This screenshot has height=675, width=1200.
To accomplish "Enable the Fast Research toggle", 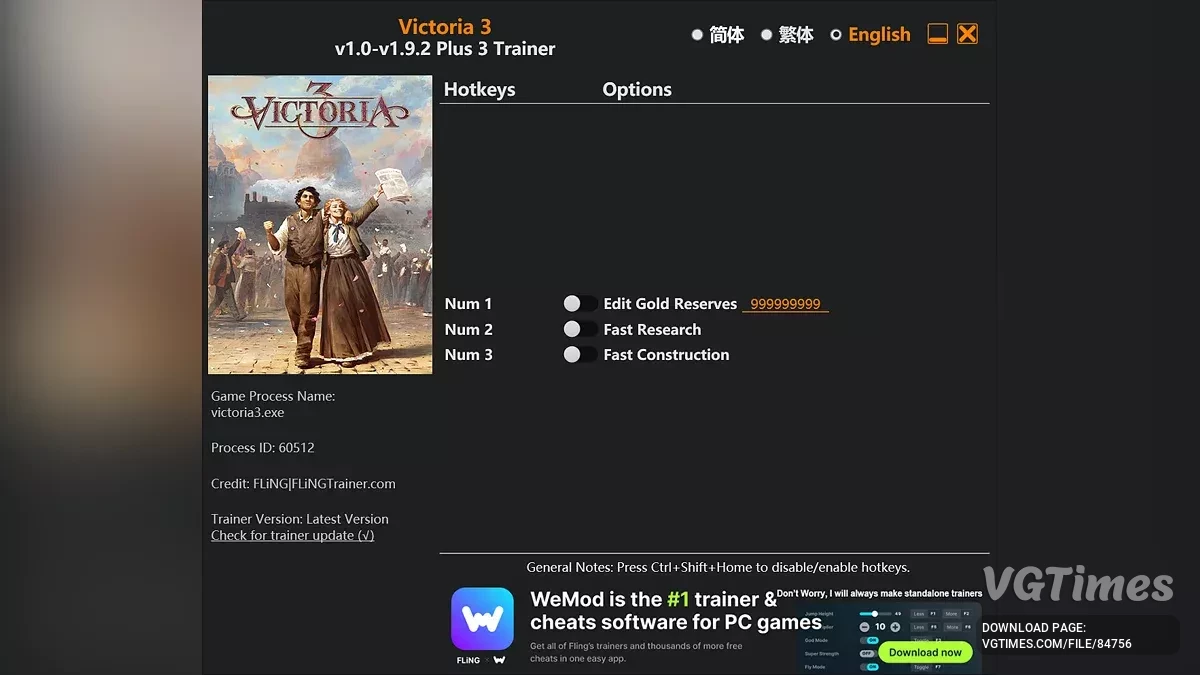I will [x=580, y=329].
